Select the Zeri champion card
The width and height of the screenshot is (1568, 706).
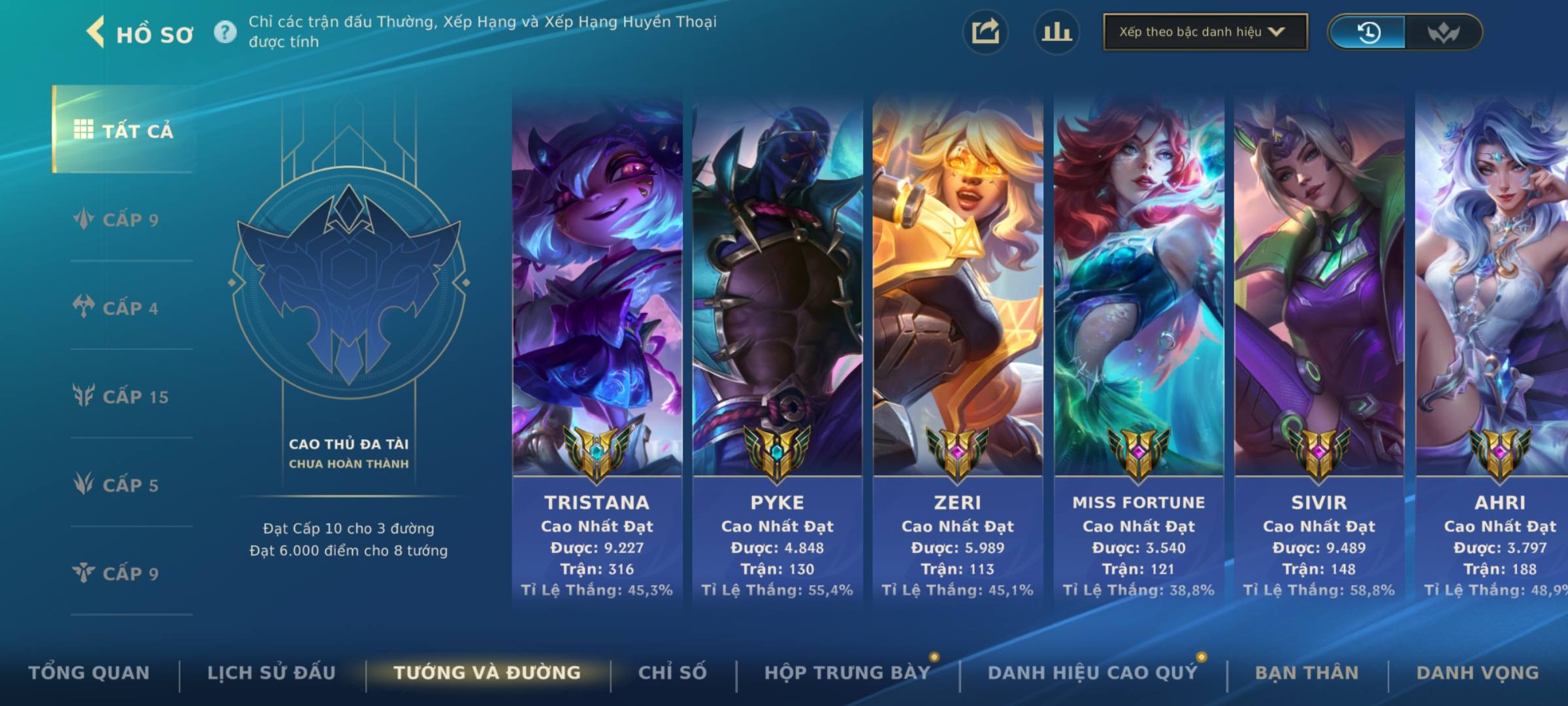[958, 350]
